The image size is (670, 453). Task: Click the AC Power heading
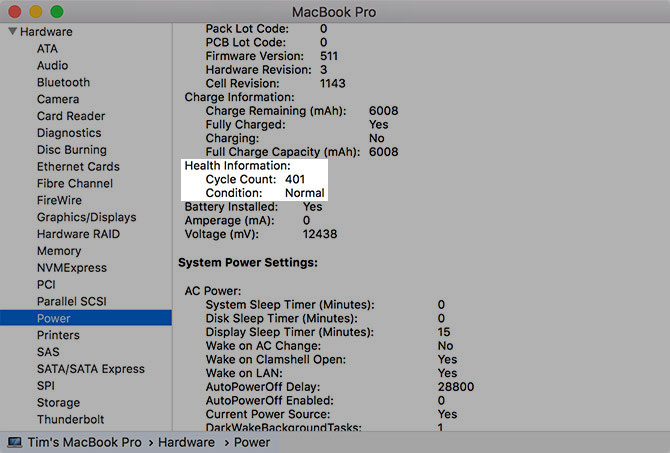213,291
